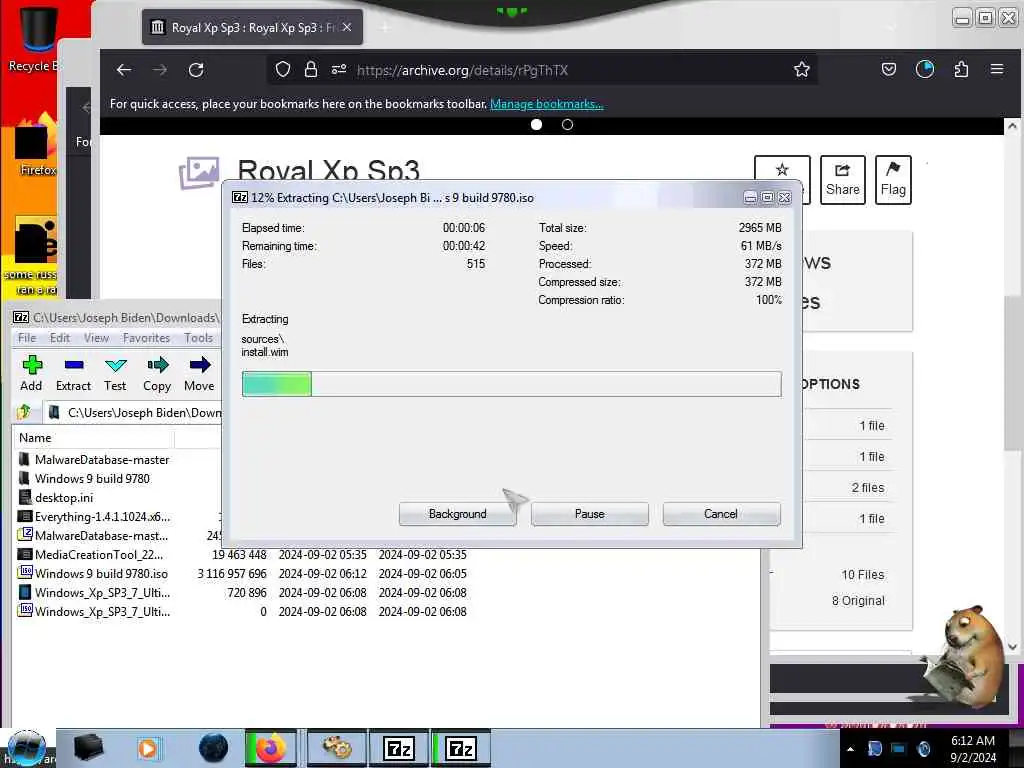Click the Move toolbar icon in 7-Zip
The image size is (1024, 768).
[x=199, y=374]
